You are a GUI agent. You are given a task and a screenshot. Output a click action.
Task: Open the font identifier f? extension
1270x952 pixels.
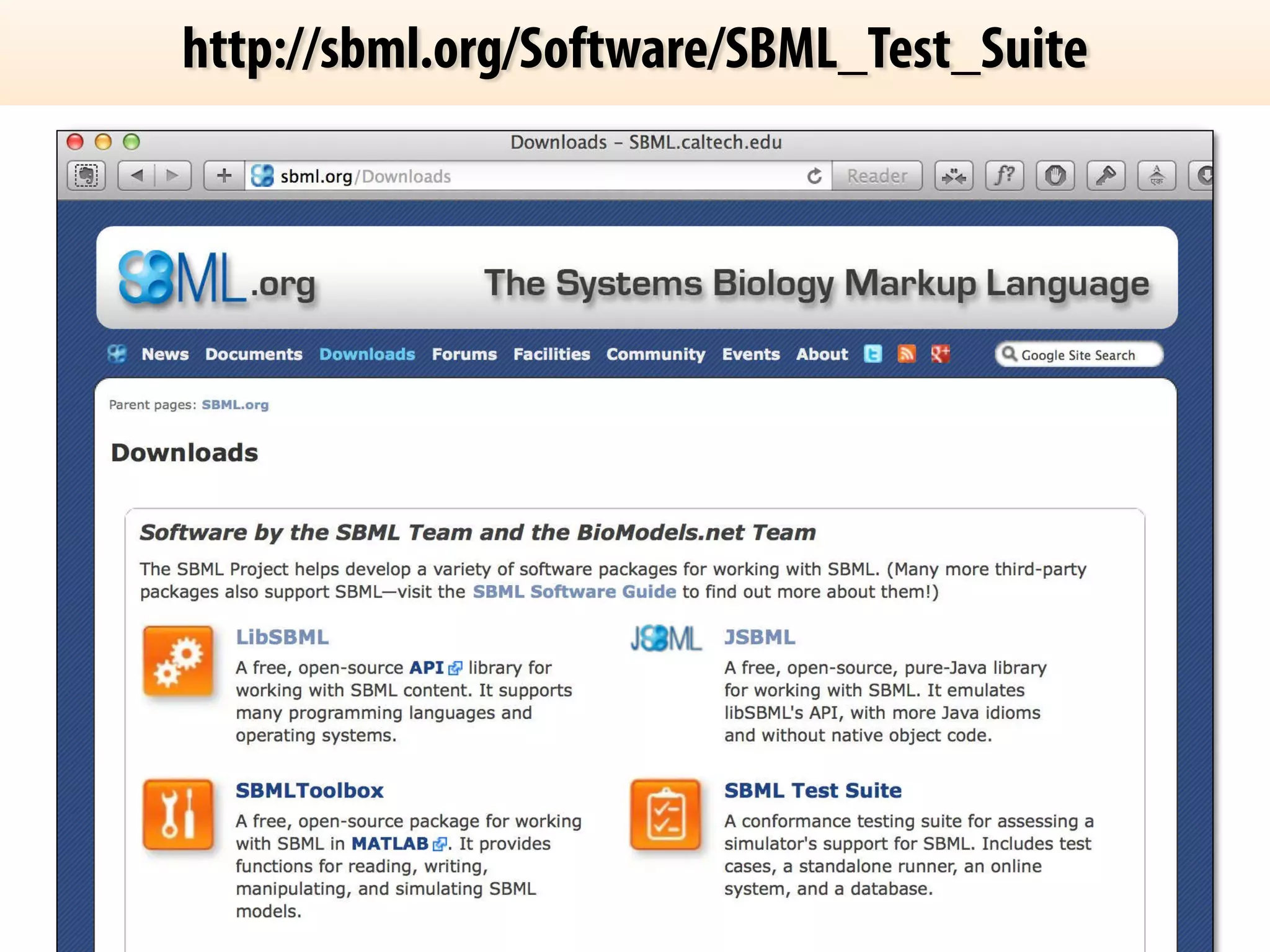(x=1005, y=176)
